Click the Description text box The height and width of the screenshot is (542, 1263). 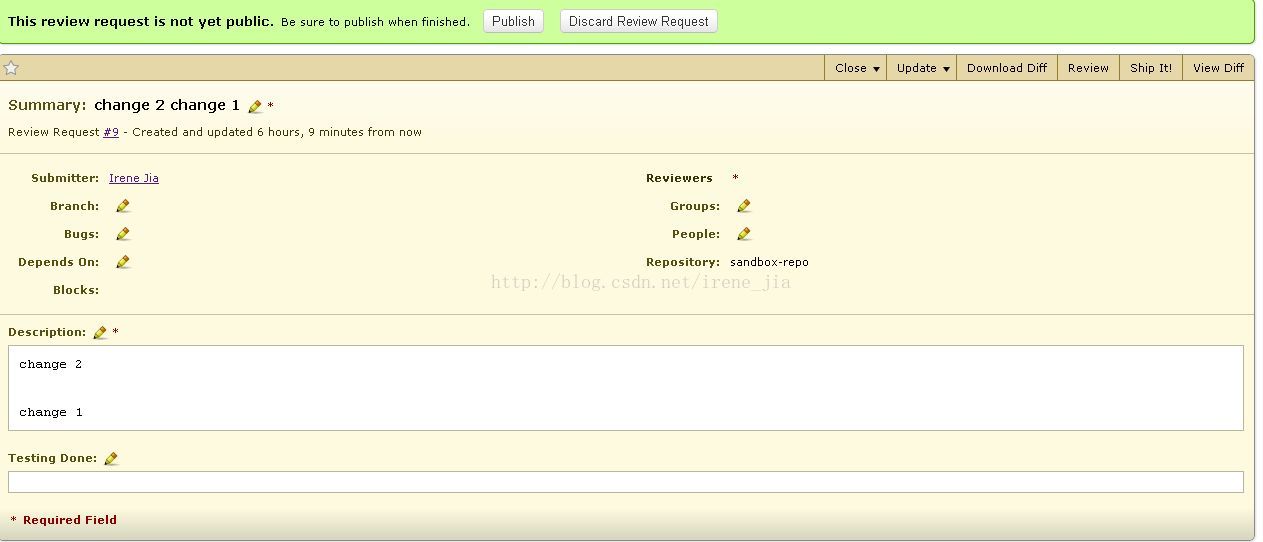click(626, 388)
